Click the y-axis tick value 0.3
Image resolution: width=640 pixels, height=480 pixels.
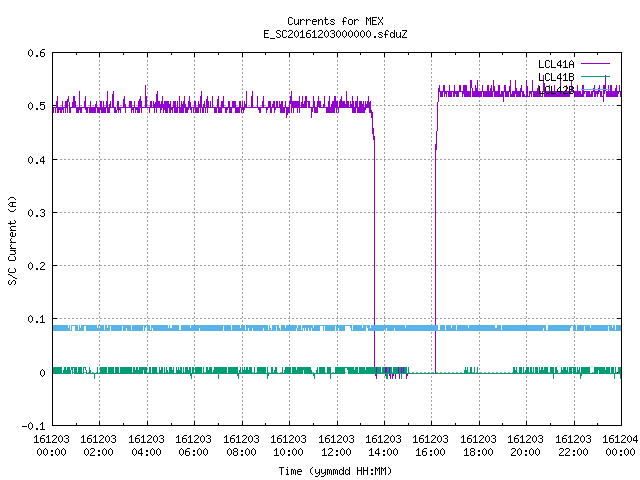(36, 213)
